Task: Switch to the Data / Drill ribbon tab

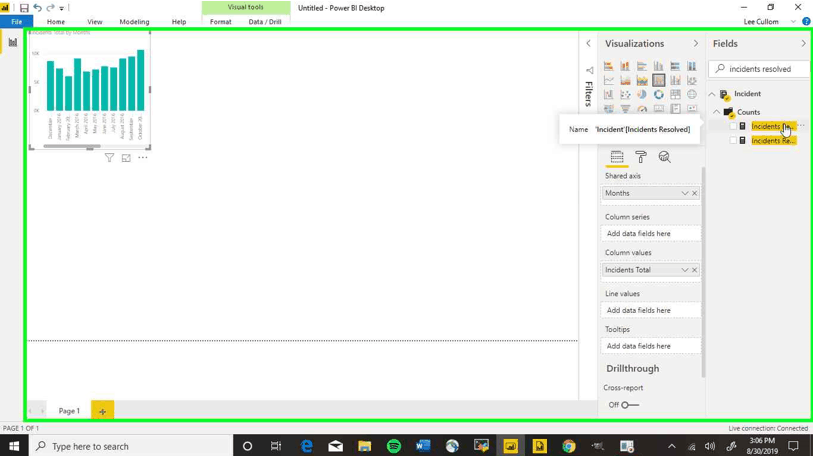Action: tap(265, 22)
